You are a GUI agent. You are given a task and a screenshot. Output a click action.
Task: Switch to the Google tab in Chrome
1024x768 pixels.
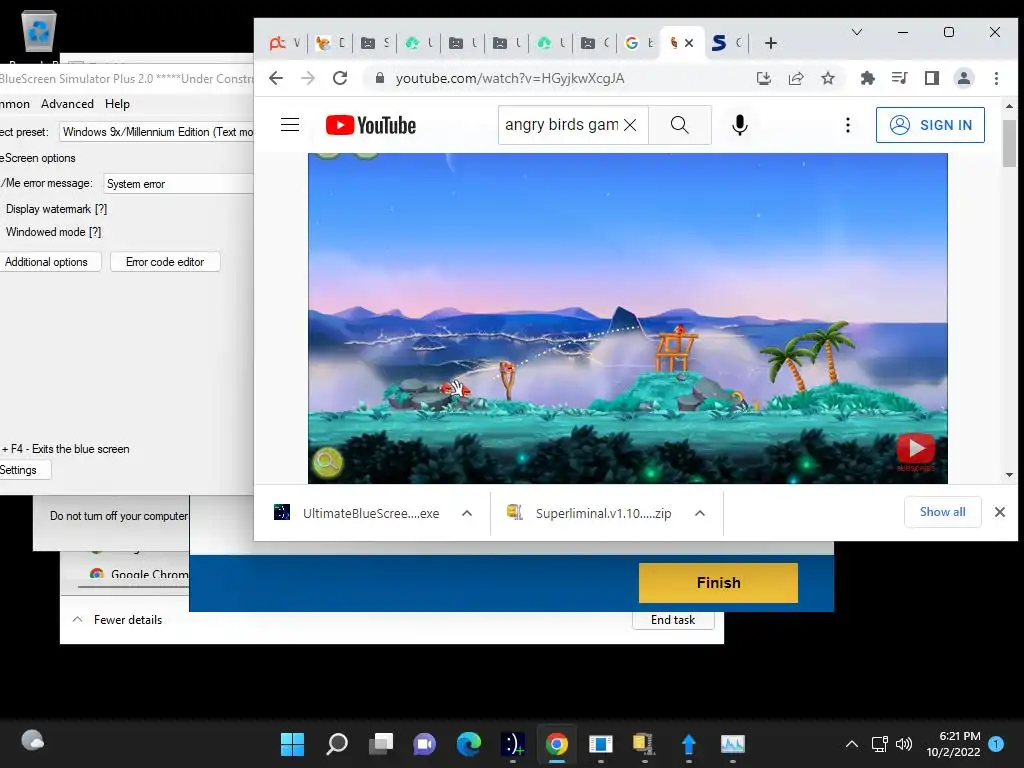(638, 43)
